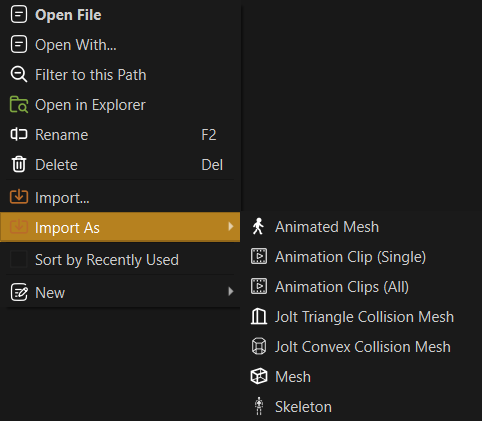Click the orange Import icon
Viewport: 482px width, 421px height.
coord(19,196)
